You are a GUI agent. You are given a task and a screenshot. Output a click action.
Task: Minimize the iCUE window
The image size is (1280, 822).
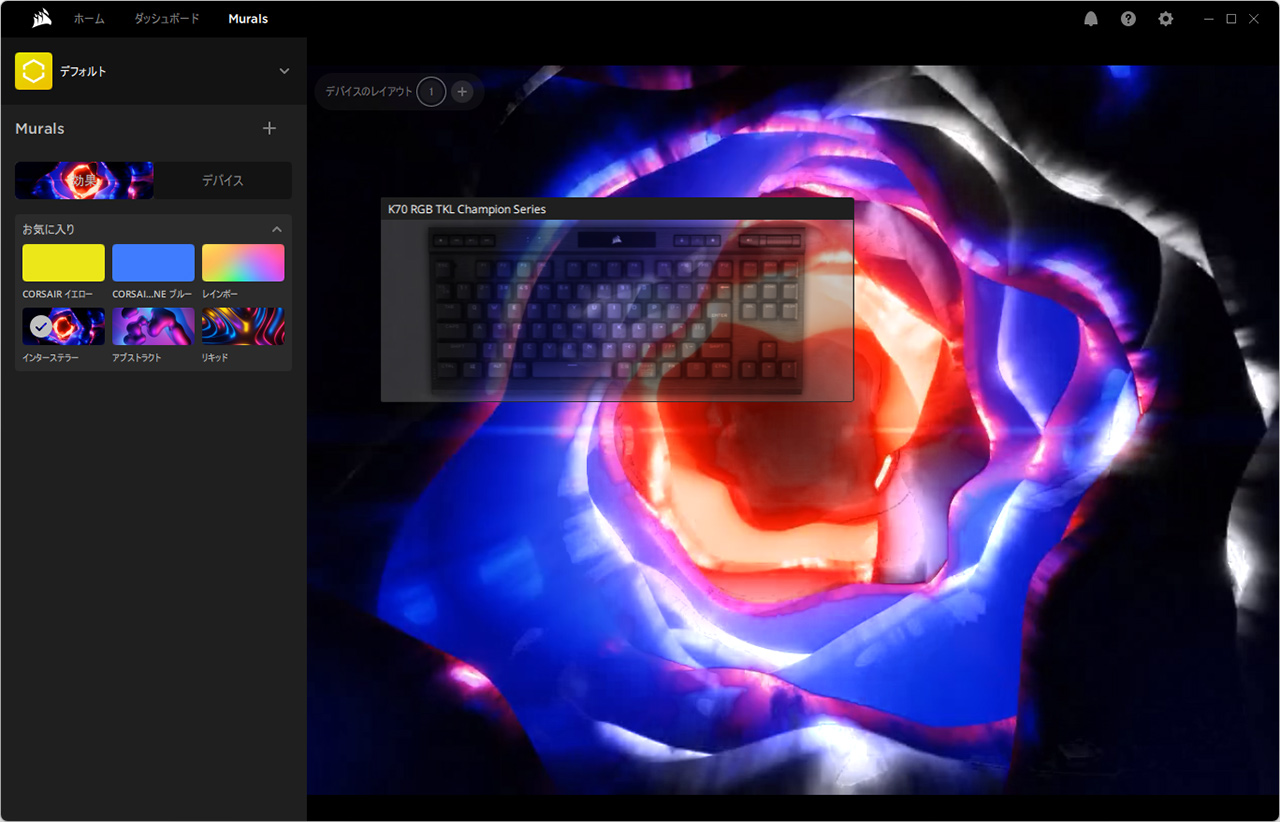point(1209,18)
